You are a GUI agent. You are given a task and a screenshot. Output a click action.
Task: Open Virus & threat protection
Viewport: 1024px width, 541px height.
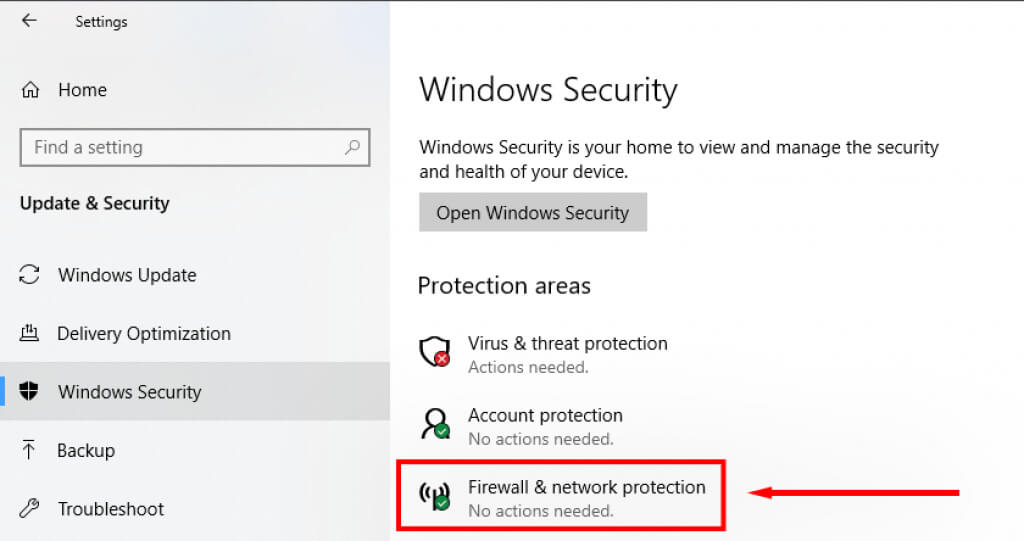pos(567,343)
